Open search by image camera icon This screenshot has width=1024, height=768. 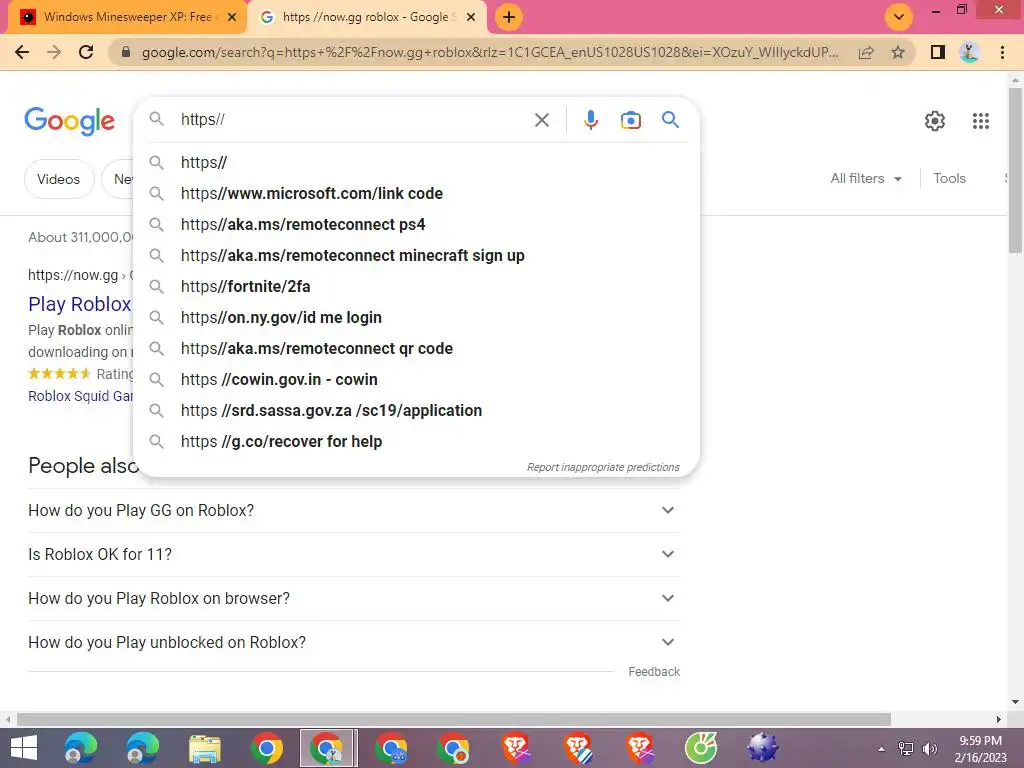[630, 120]
